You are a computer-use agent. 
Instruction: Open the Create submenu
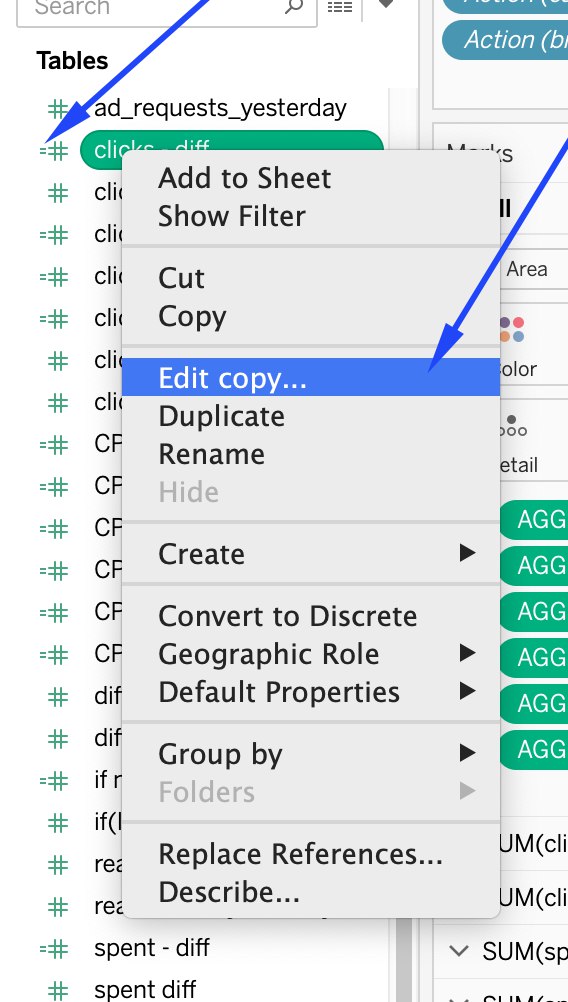[311, 554]
